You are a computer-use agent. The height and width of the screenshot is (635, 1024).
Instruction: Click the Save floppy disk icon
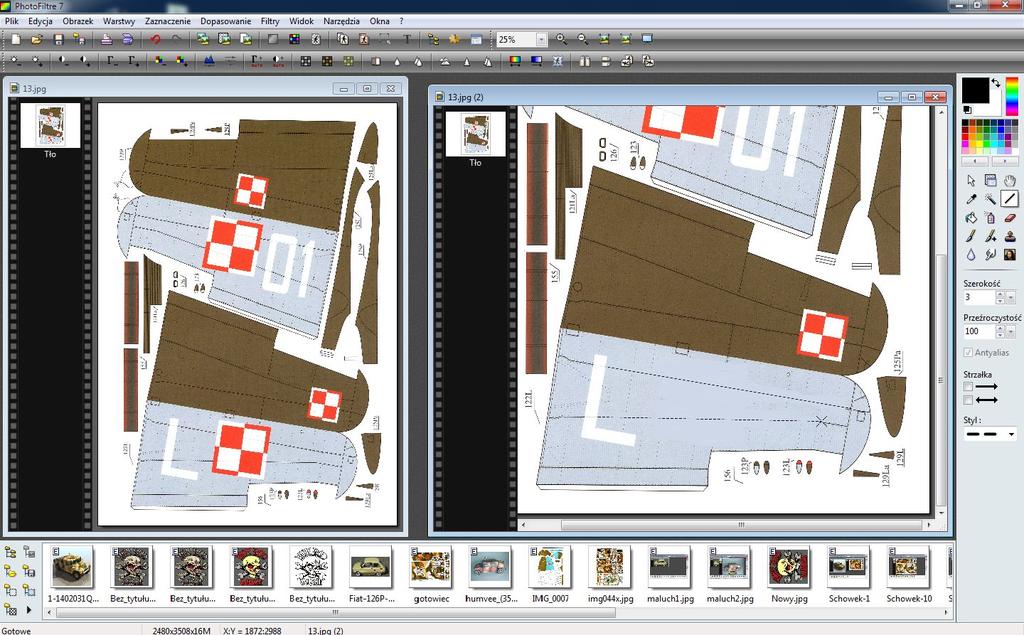coord(59,40)
